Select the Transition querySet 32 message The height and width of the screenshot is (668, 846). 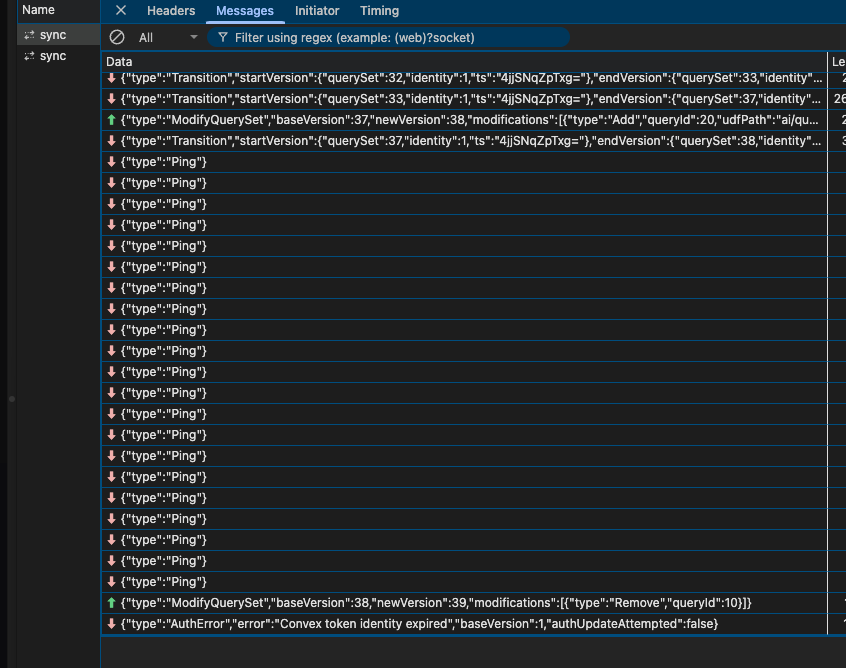pyautogui.click(x=464, y=78)
